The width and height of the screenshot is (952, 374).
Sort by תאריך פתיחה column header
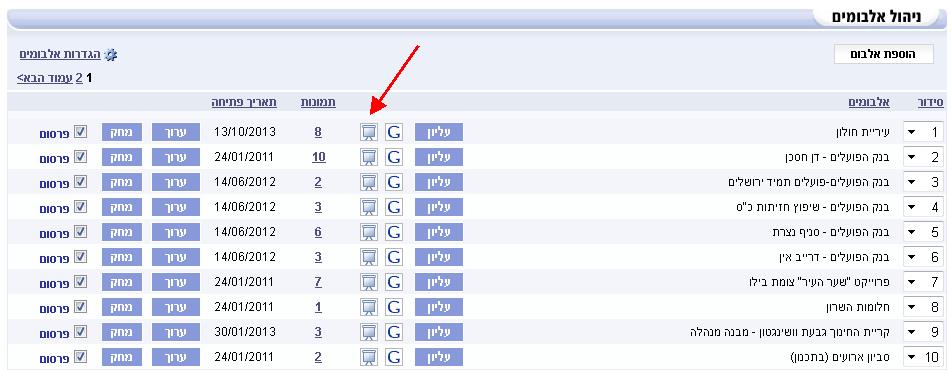[x=244, y=103]
